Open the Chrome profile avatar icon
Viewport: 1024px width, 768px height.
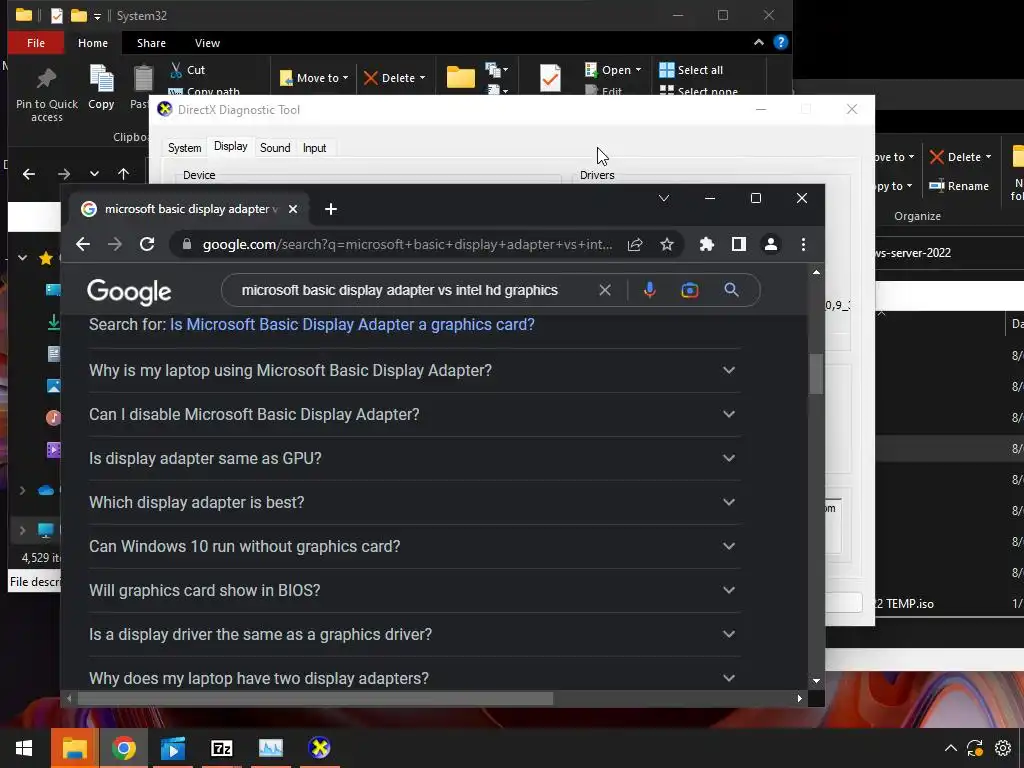pos(771,244)
